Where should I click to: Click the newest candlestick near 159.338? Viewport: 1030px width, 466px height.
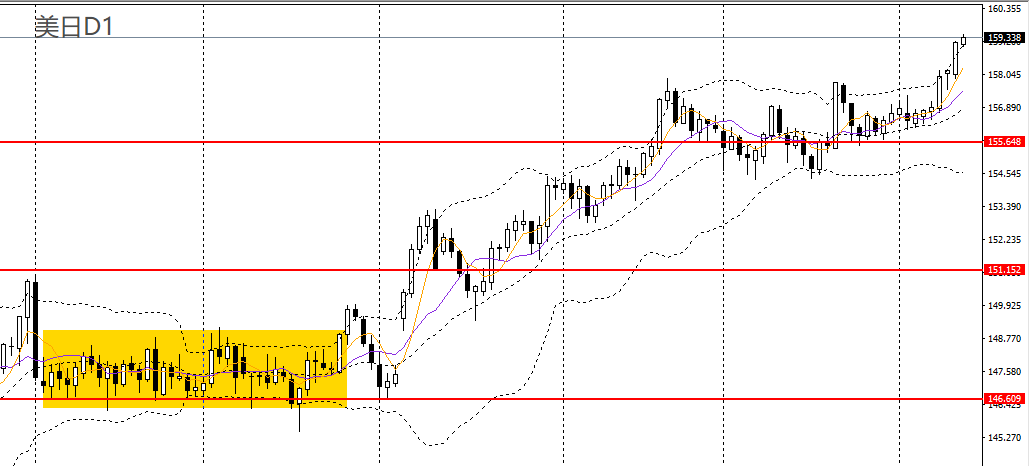click(x=963, y=40)
